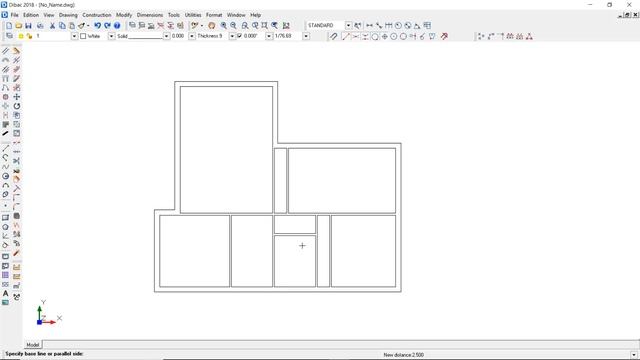Select the Rectangle tool in left toolbar
The image size is (640, 360).
tap(5, 218)
